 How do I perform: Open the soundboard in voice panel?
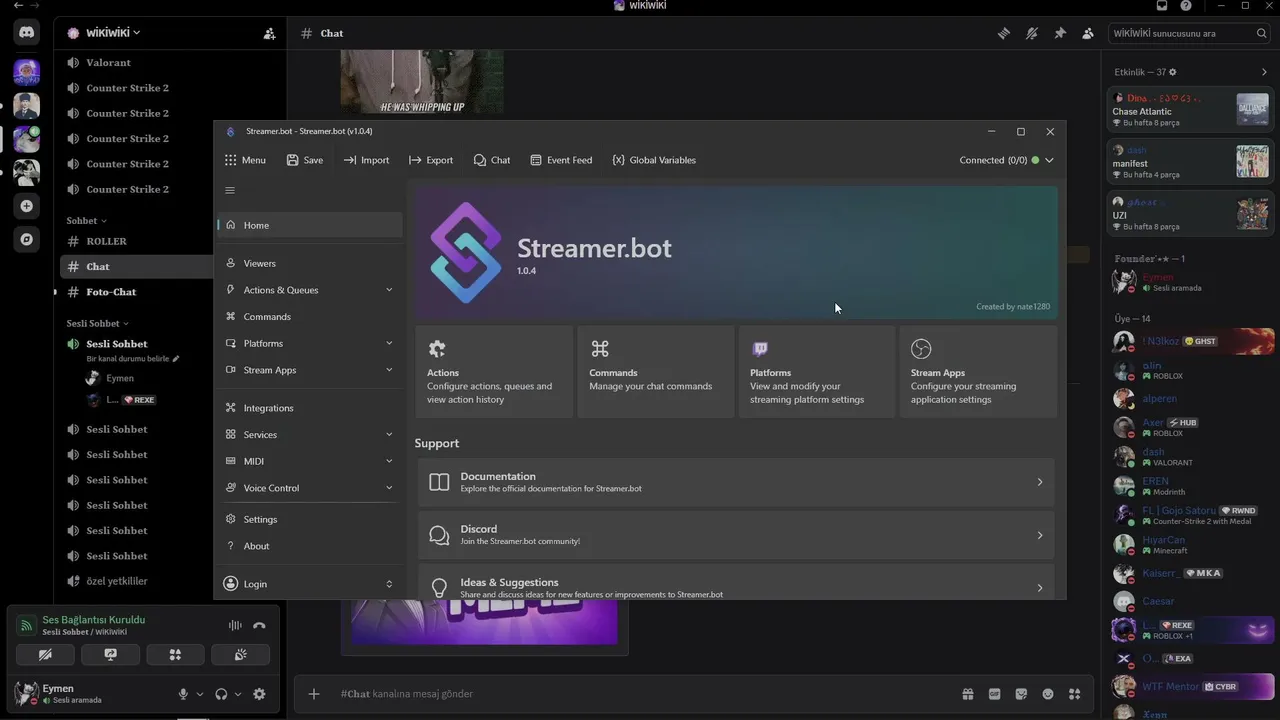pyautogui.click(x=240, y=655)
